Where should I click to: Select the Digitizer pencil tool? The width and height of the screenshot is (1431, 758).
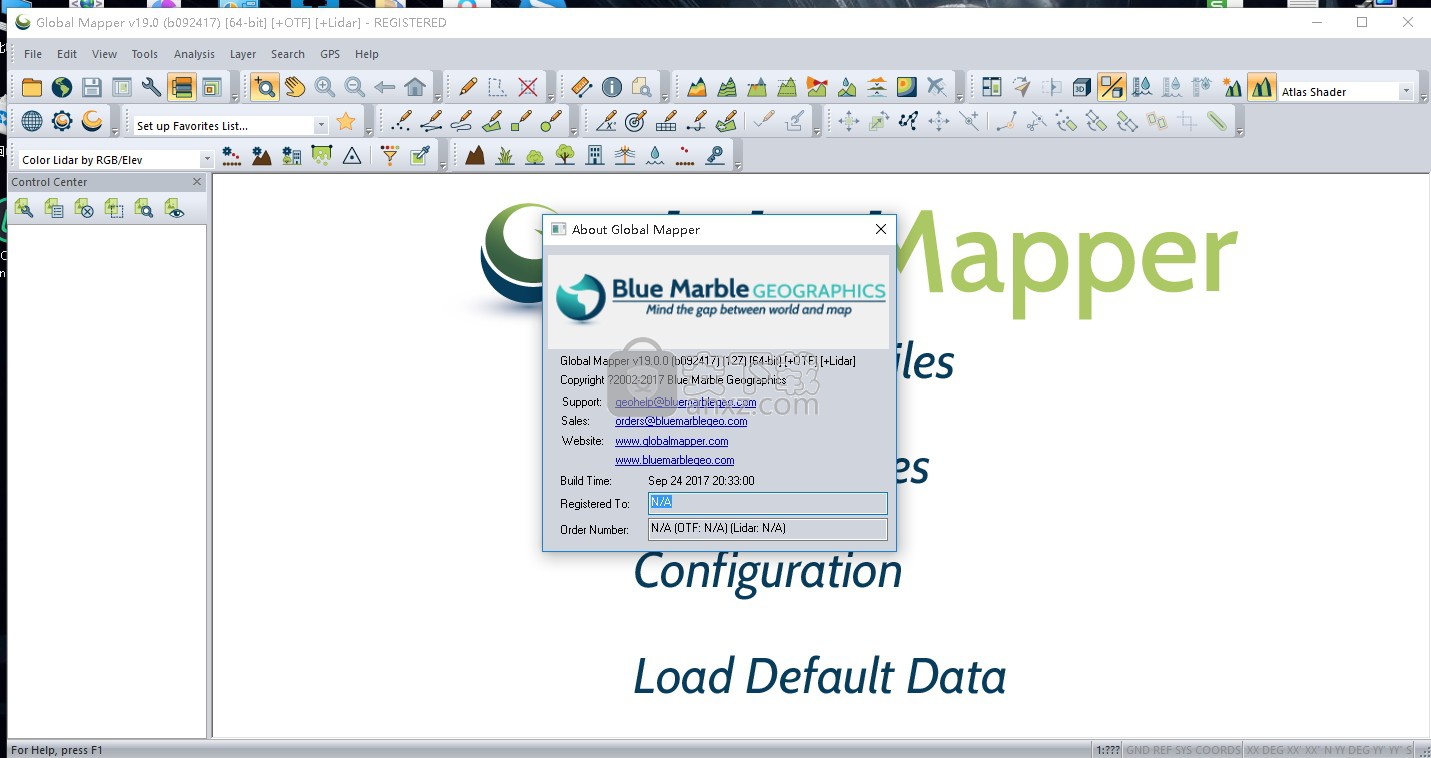(467, 88)
